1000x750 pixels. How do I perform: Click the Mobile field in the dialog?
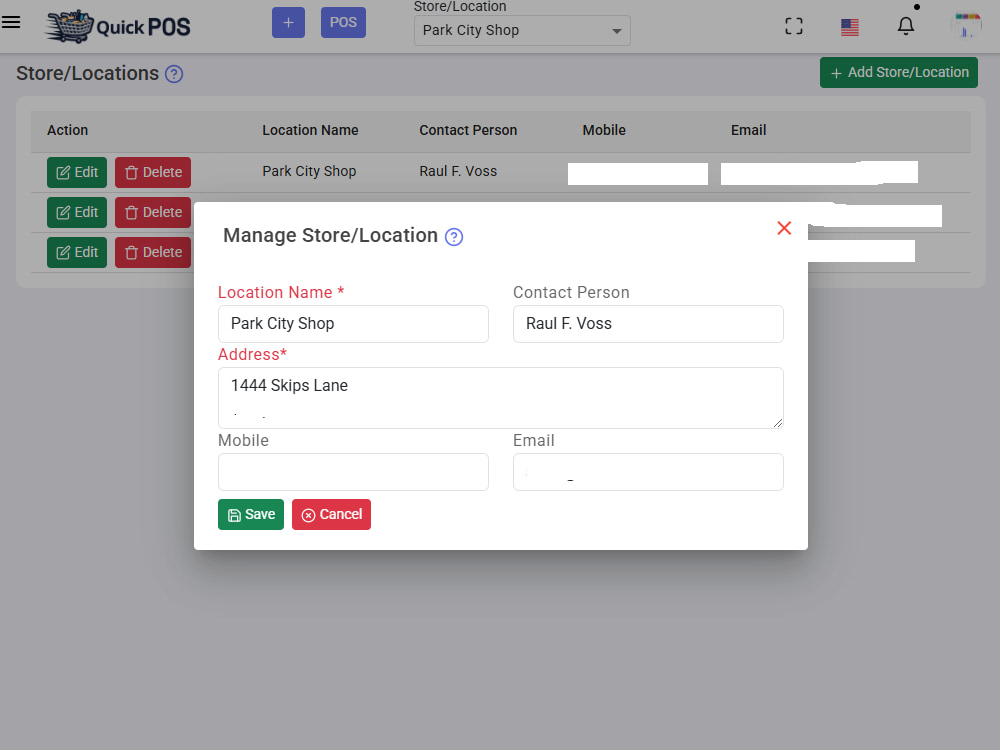[353, 472]
